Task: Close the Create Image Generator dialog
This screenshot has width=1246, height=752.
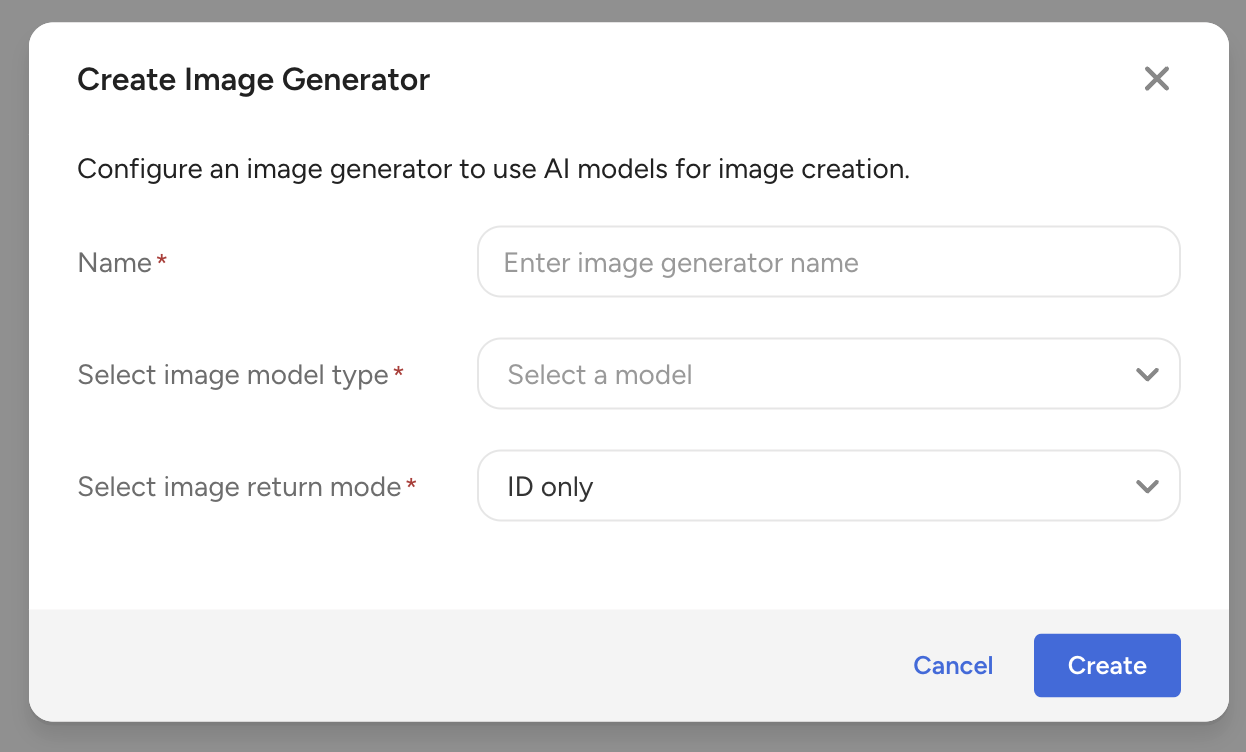Action: click(1156, 79)
